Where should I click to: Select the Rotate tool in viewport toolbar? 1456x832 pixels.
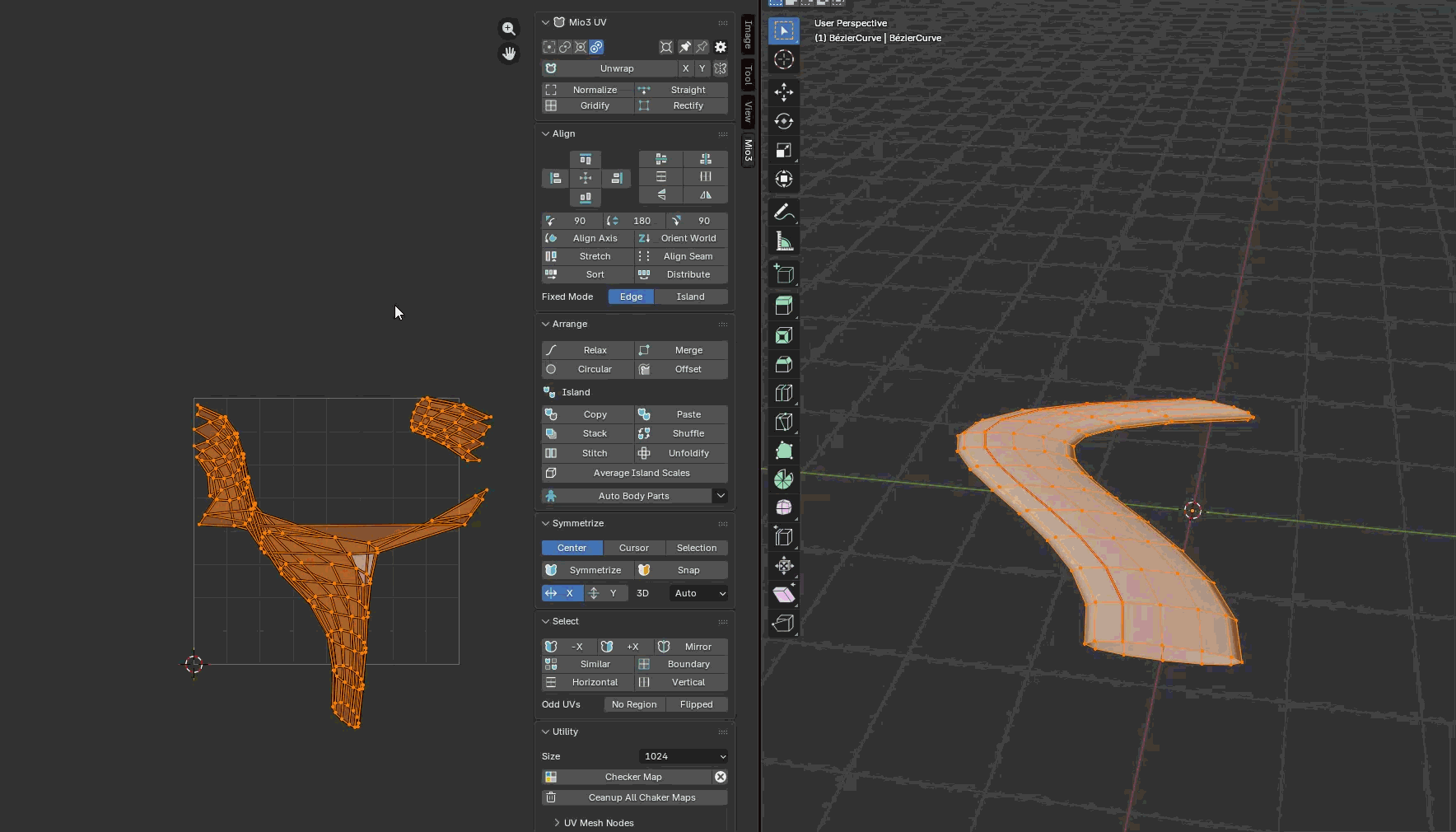pyautogui.click(x=783, y=121)
